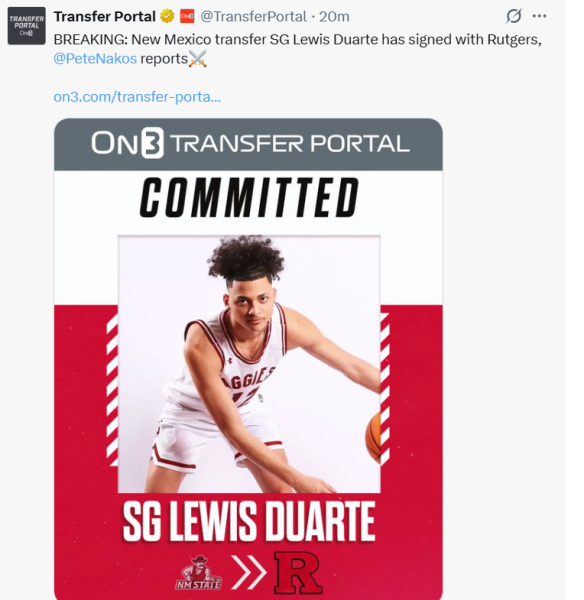
Task: Open the 20m timestamp link
Action: coord(334,16)
